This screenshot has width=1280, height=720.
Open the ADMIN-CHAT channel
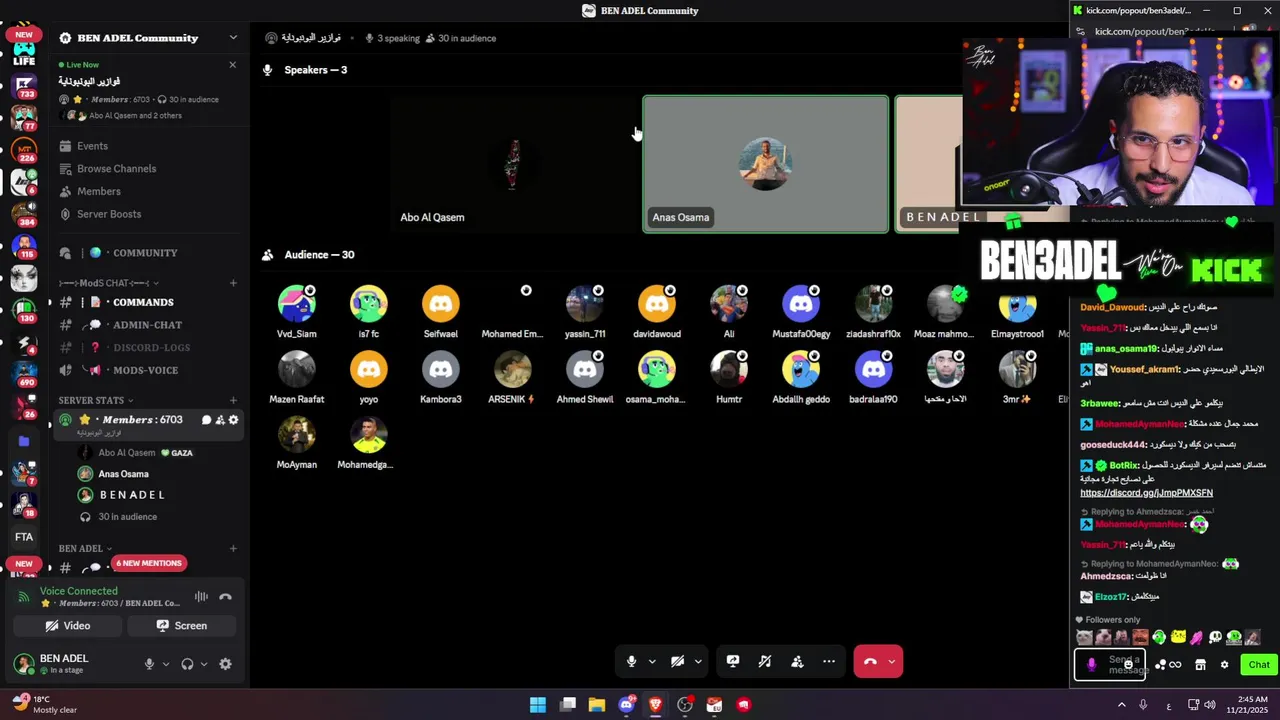coord(149,325)
